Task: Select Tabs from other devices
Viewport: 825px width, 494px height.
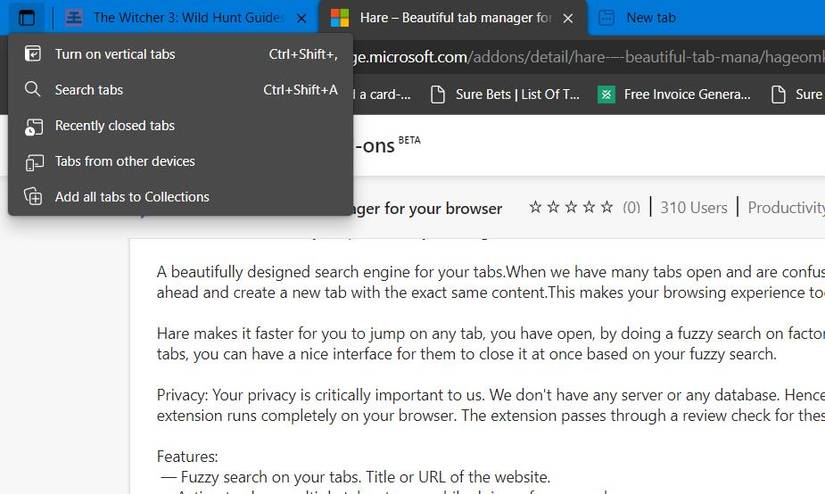Action: coord(124,161)
